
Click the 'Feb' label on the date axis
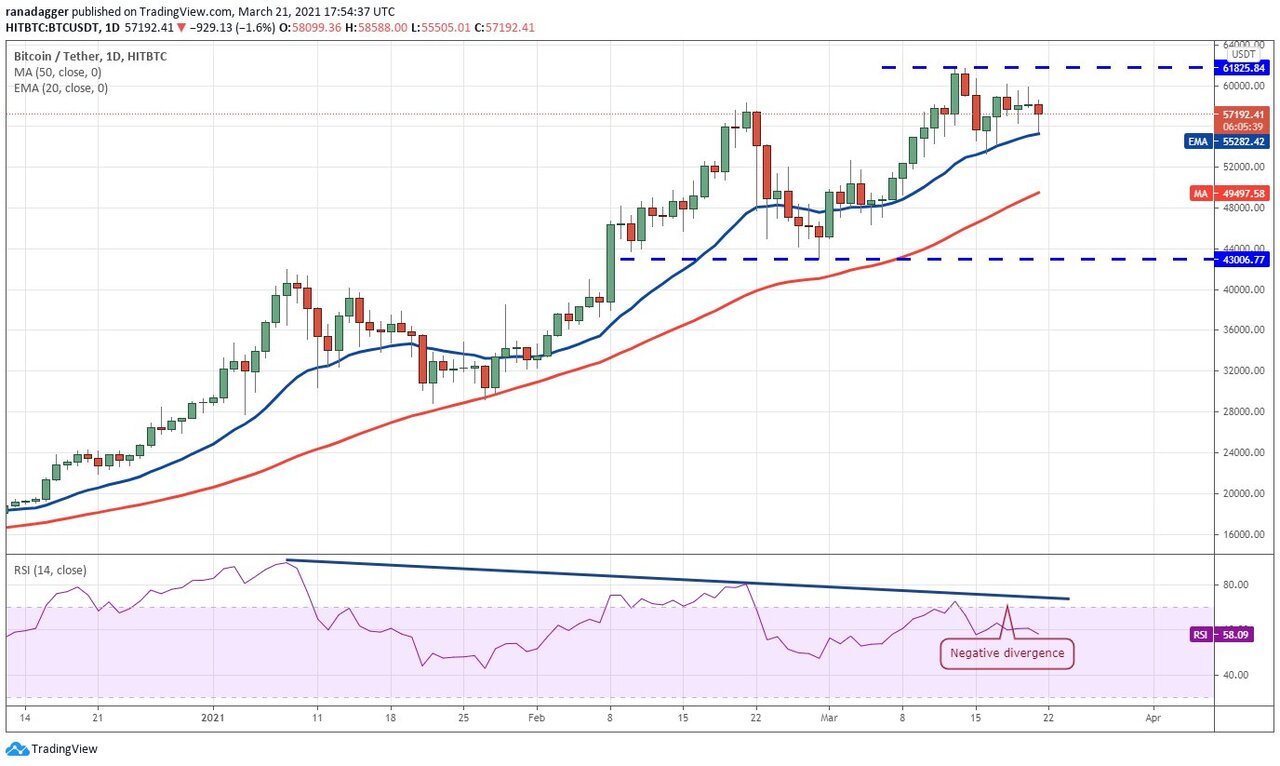click(537, 717)
